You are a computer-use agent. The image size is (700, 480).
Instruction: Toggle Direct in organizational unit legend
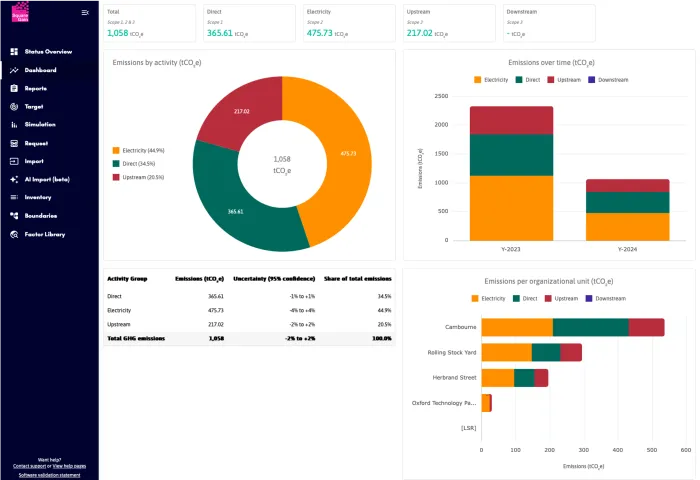tap(525, 298)
